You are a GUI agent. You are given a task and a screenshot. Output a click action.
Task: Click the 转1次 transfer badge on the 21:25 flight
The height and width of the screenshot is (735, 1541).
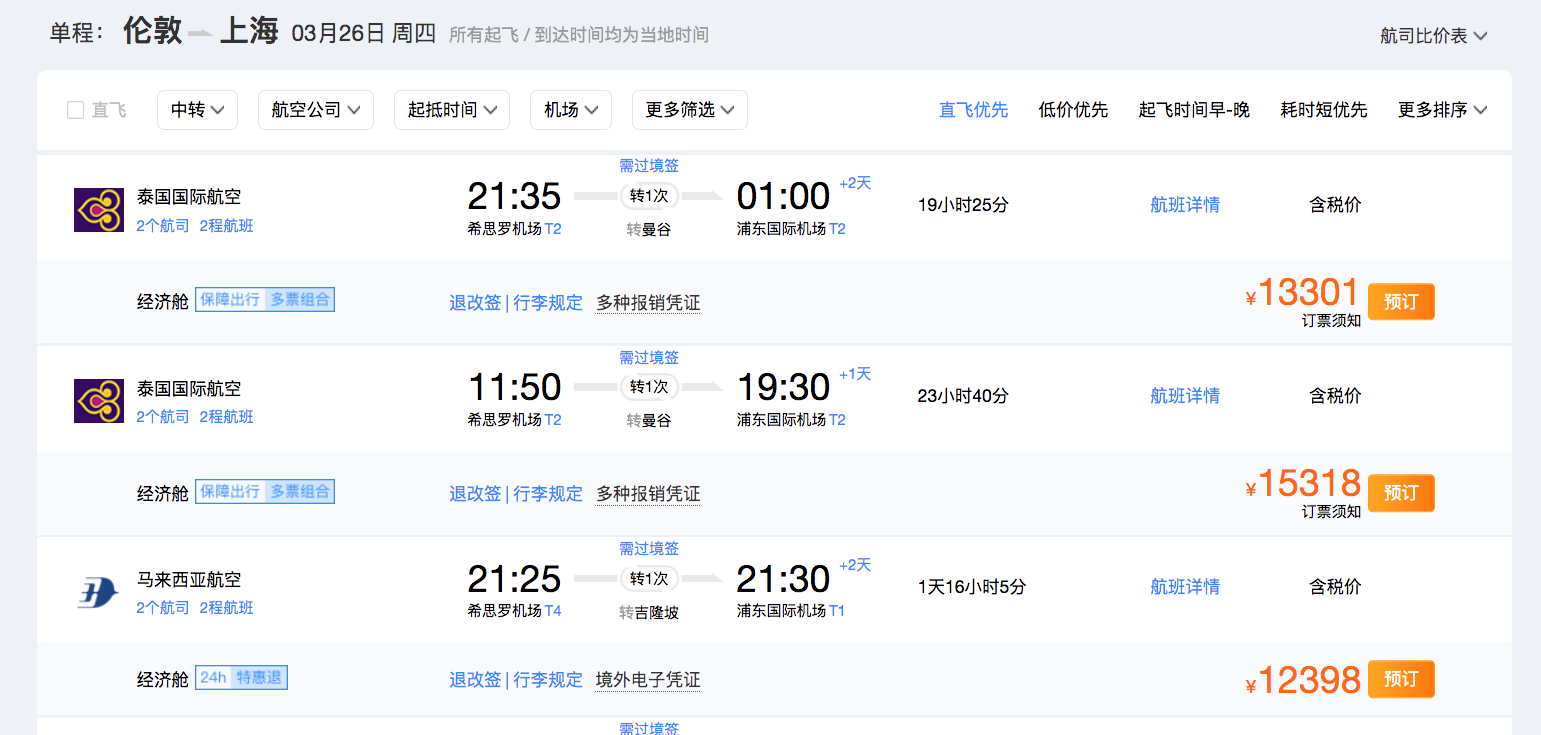pos(649,579)
